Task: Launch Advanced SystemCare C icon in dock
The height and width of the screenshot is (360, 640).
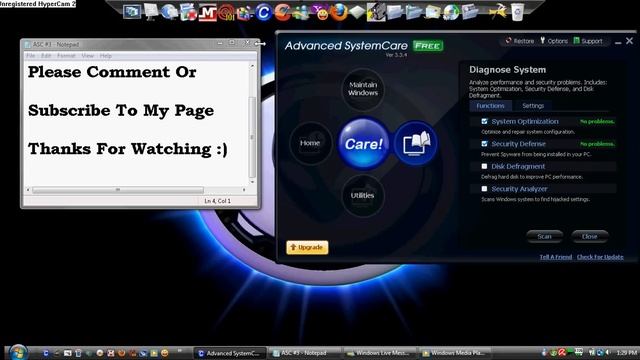Action: coord(264,13)
